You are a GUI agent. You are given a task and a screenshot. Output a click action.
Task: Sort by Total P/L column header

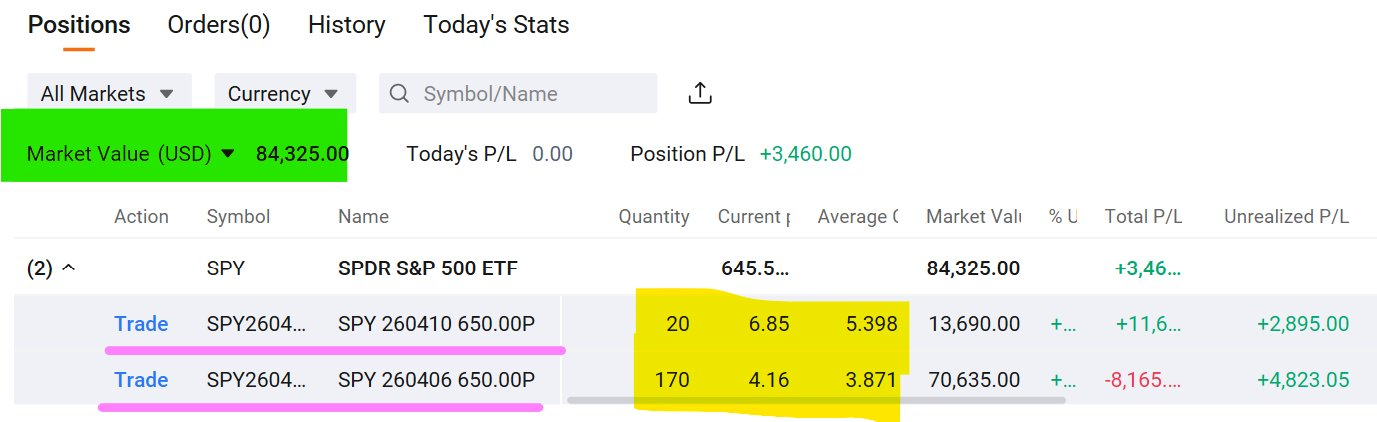(x=1143, y=217)
